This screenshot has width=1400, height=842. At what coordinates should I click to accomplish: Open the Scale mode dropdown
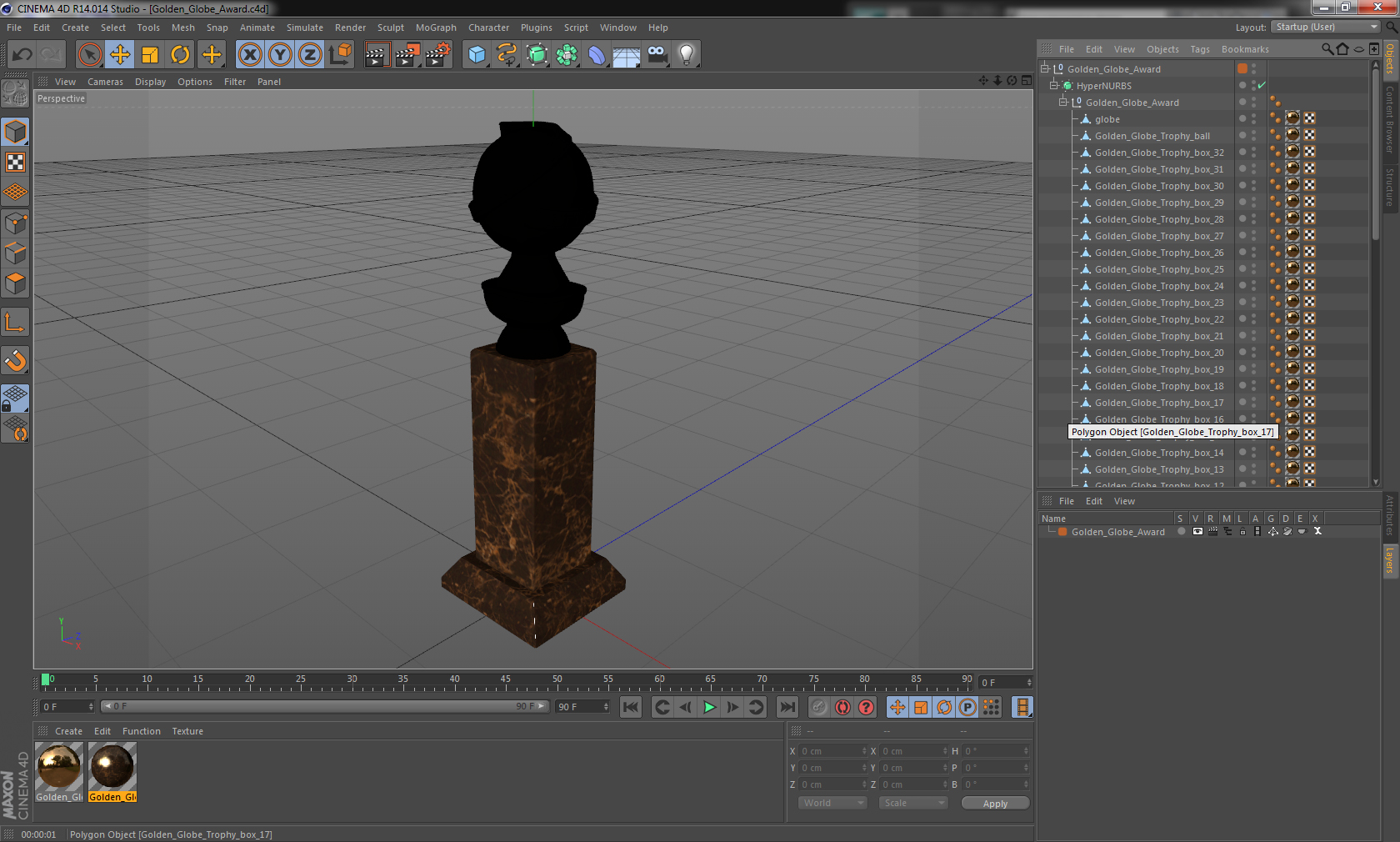[x=913, y=803]
